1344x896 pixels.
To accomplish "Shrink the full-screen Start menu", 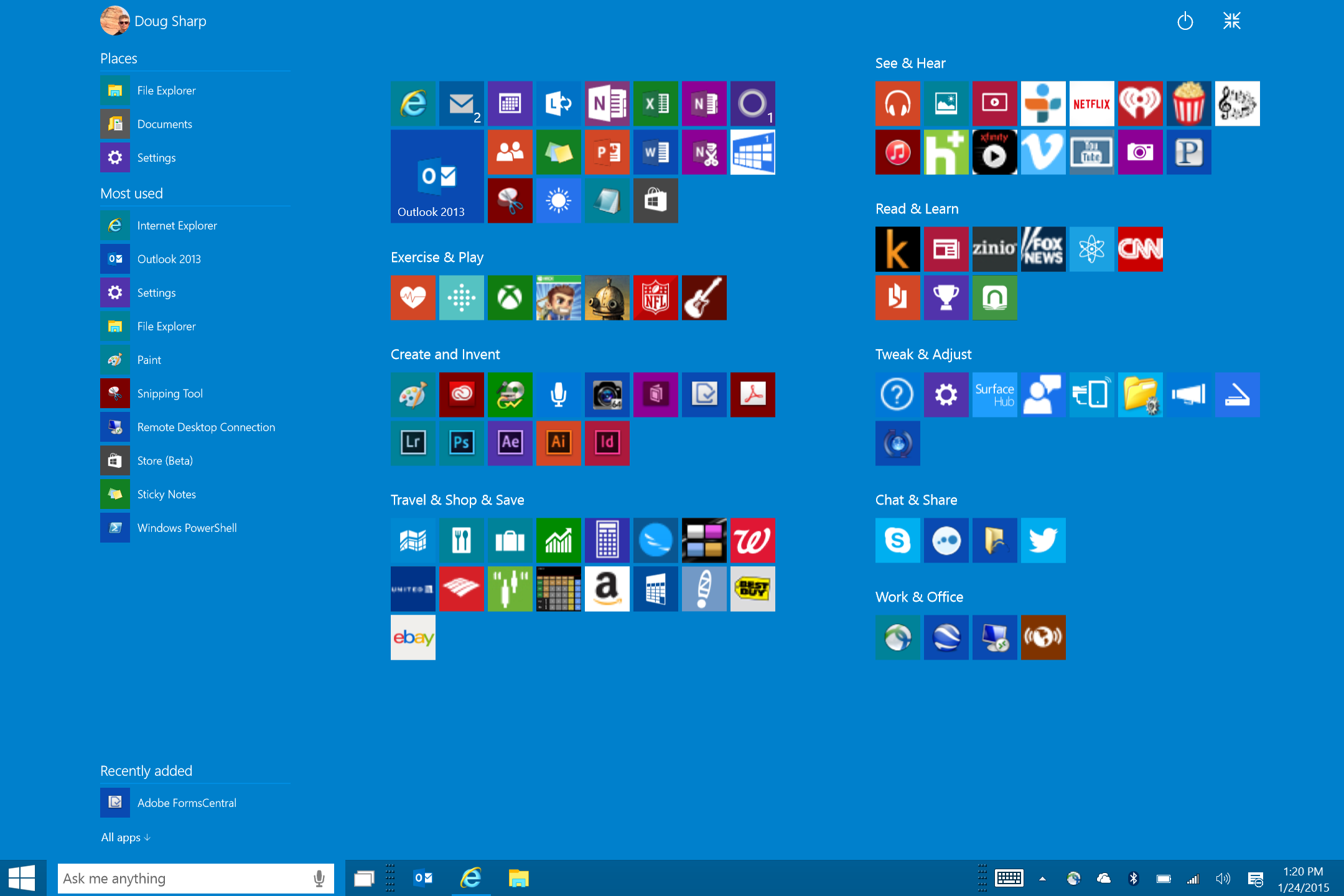I will [x=1231, y=21].
